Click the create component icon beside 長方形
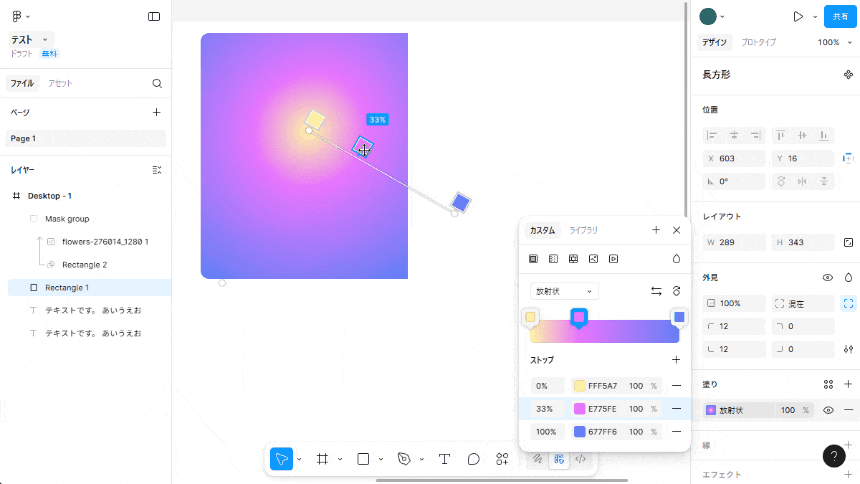This screenshot has height=484, width=860. (x=848, y=75)
